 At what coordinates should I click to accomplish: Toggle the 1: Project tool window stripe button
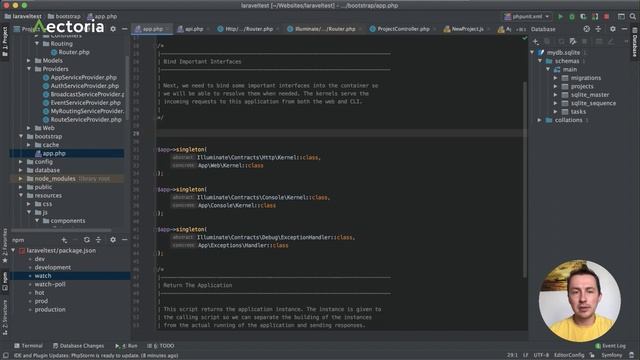click(x=5, y=42)
